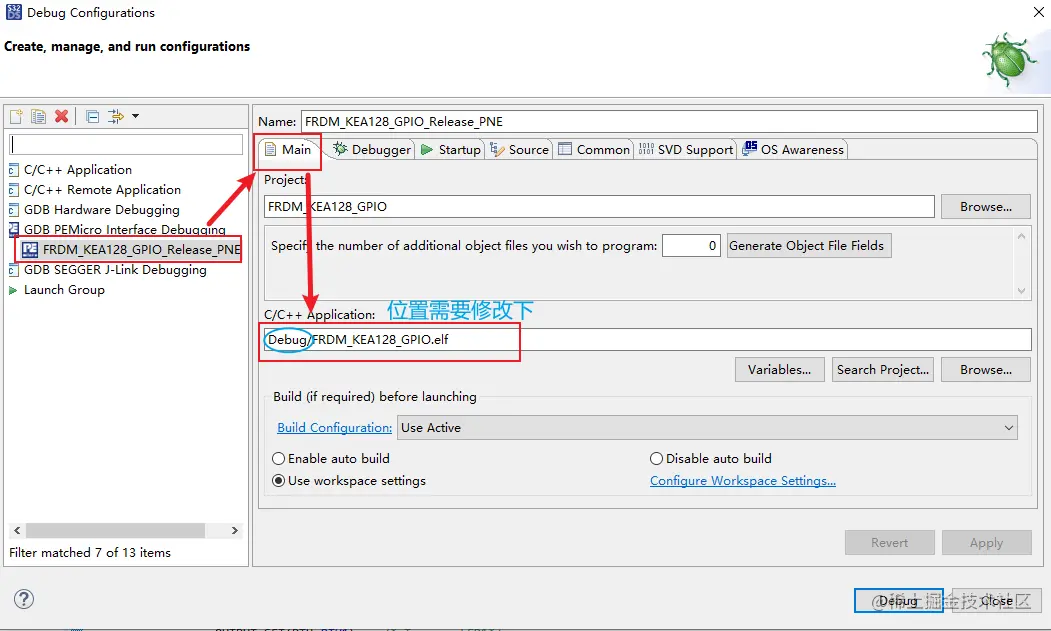Screen dimensions: 1051x631
Task: Click object files panel scroll down arrow
Action: [1022, 290]
